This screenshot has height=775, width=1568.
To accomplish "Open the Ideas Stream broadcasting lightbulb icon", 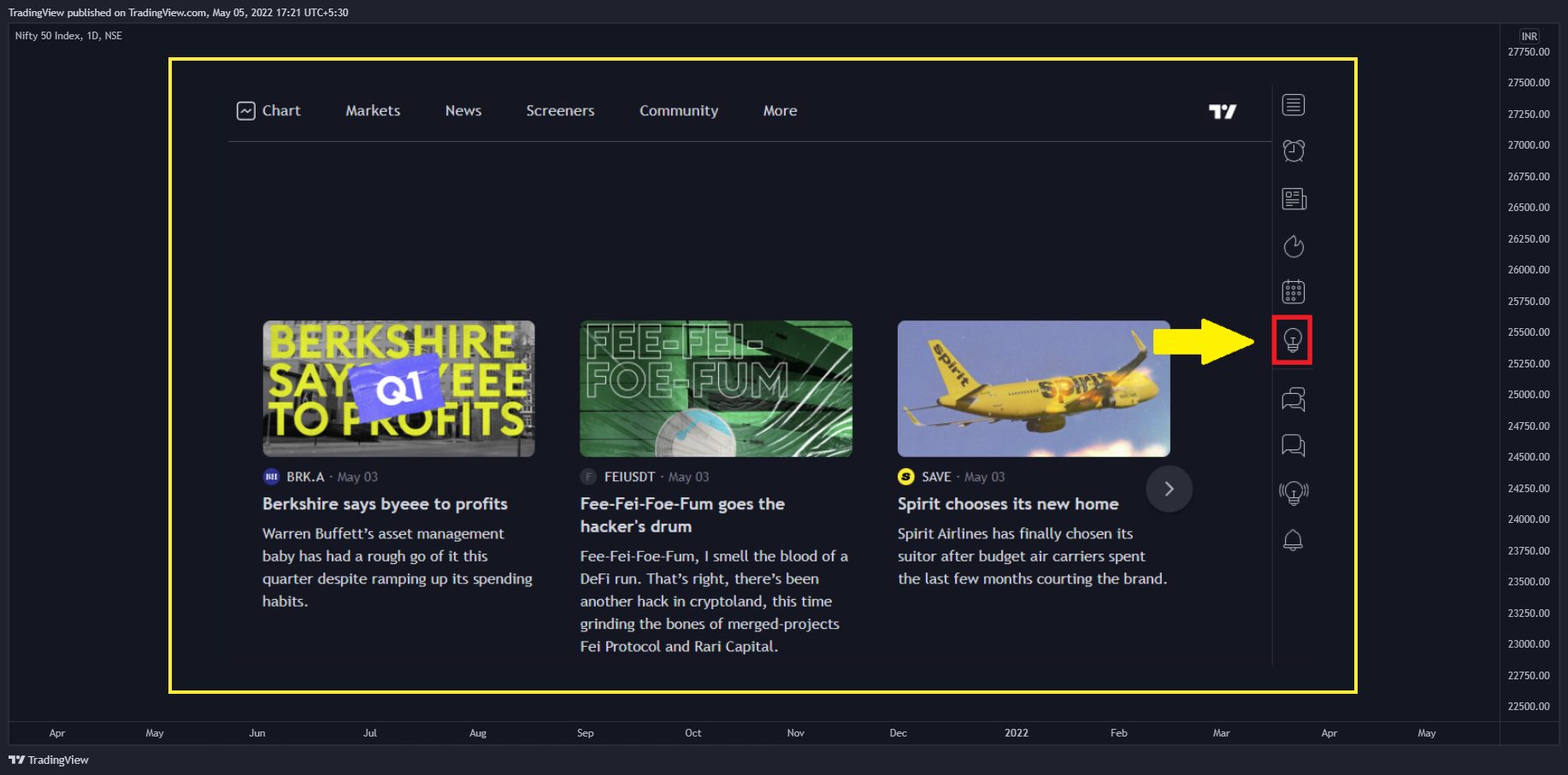I will coord(1294,492).
